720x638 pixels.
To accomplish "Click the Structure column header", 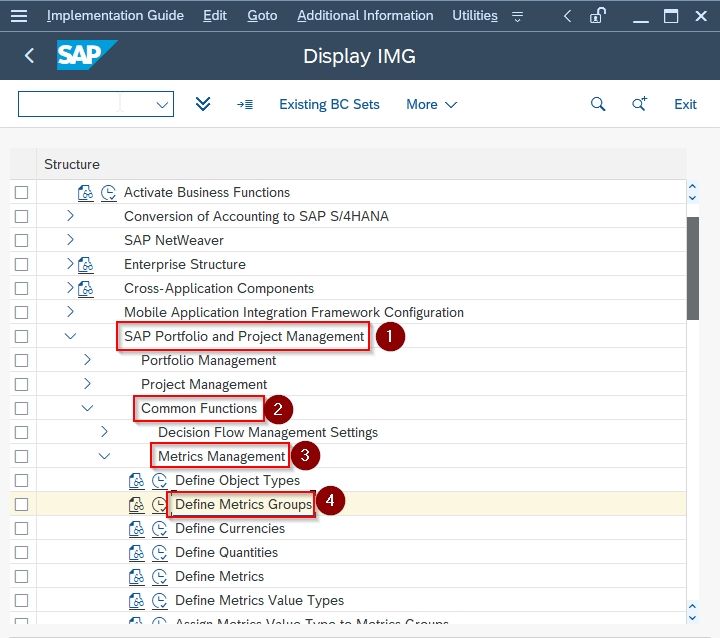I will [x=361, y=164].
